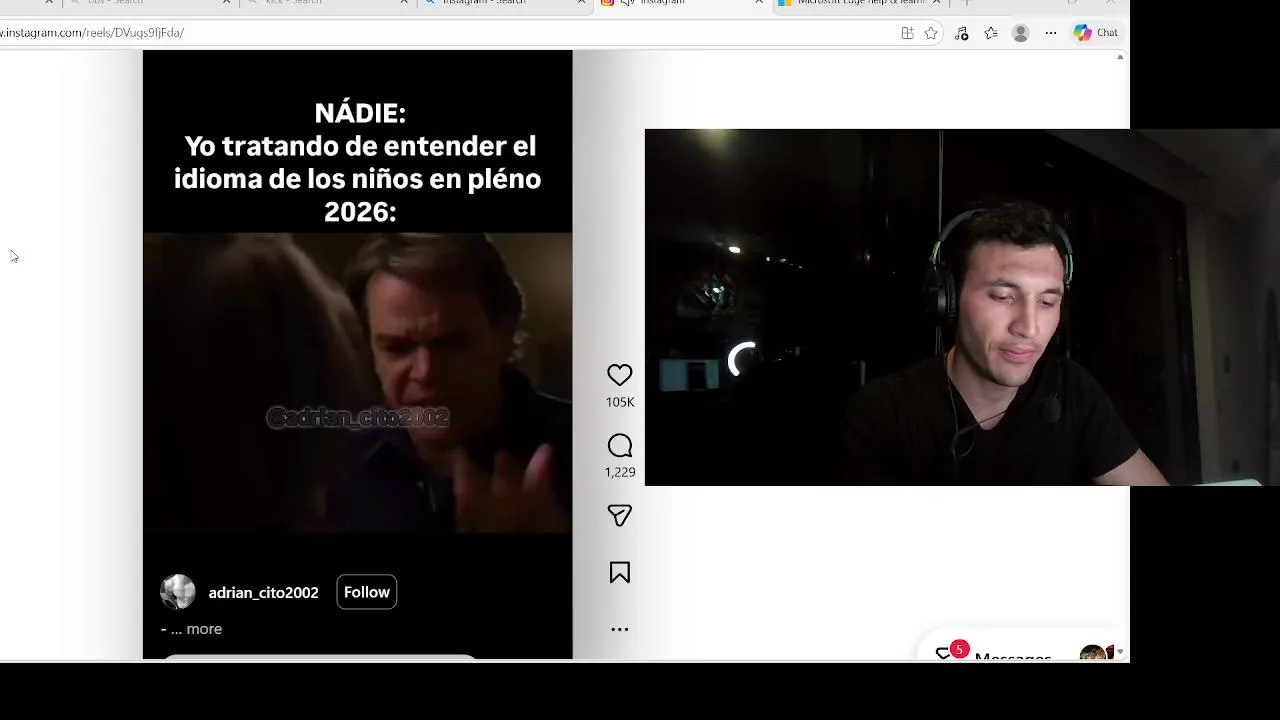Viewport: 1280px width, 720px height.
Task: Open Edge Settings and more menu
Action: tap(1050, 33)
